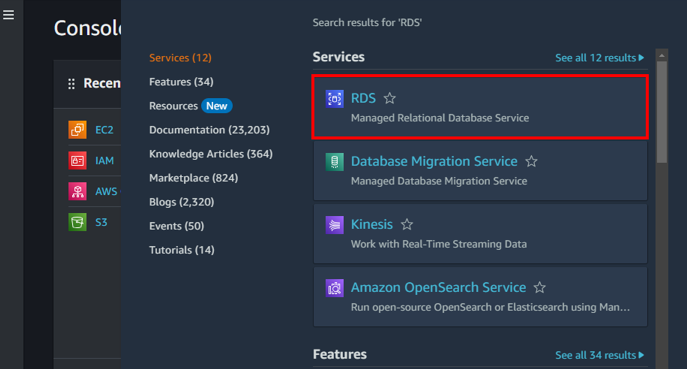Image resolution: width=687 pixels, height=369 pixels.
Task: Click See all 34 results
Action: pyautogui.click(x=599, y=355)
